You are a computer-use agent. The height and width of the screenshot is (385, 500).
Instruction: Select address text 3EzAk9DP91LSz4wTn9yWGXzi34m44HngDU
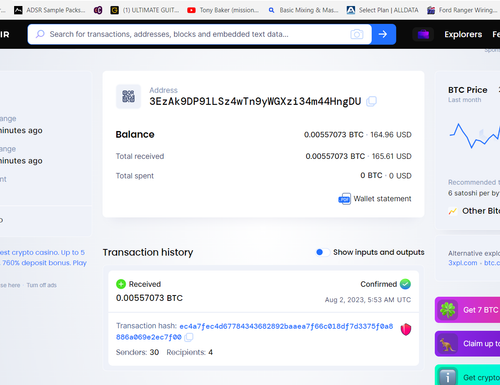[x=255, y=101]
